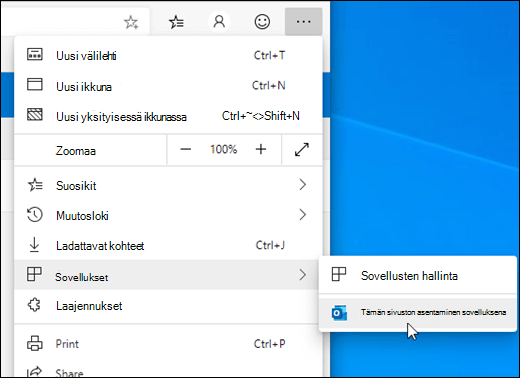Expand the Muutosloki submenu chevron
This screenshot has height=378, width=520.
(302, 214)
